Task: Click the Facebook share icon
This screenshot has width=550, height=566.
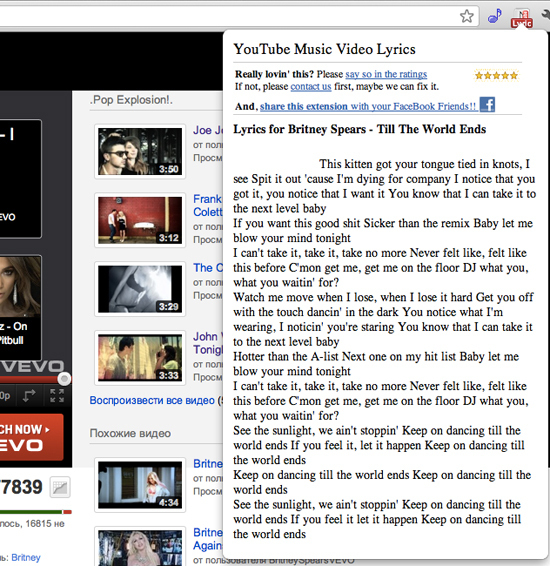Action: click(487, 105)
